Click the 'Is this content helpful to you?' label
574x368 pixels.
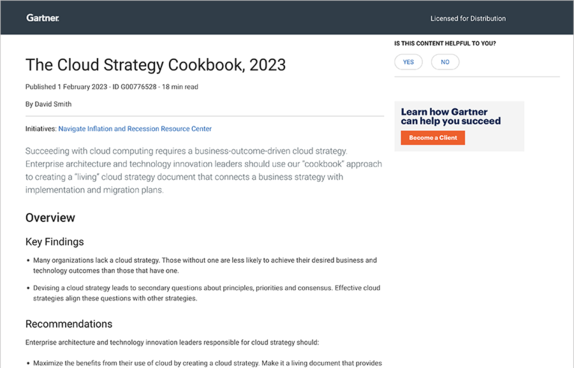pyautogui.click(x=445, y=44)
